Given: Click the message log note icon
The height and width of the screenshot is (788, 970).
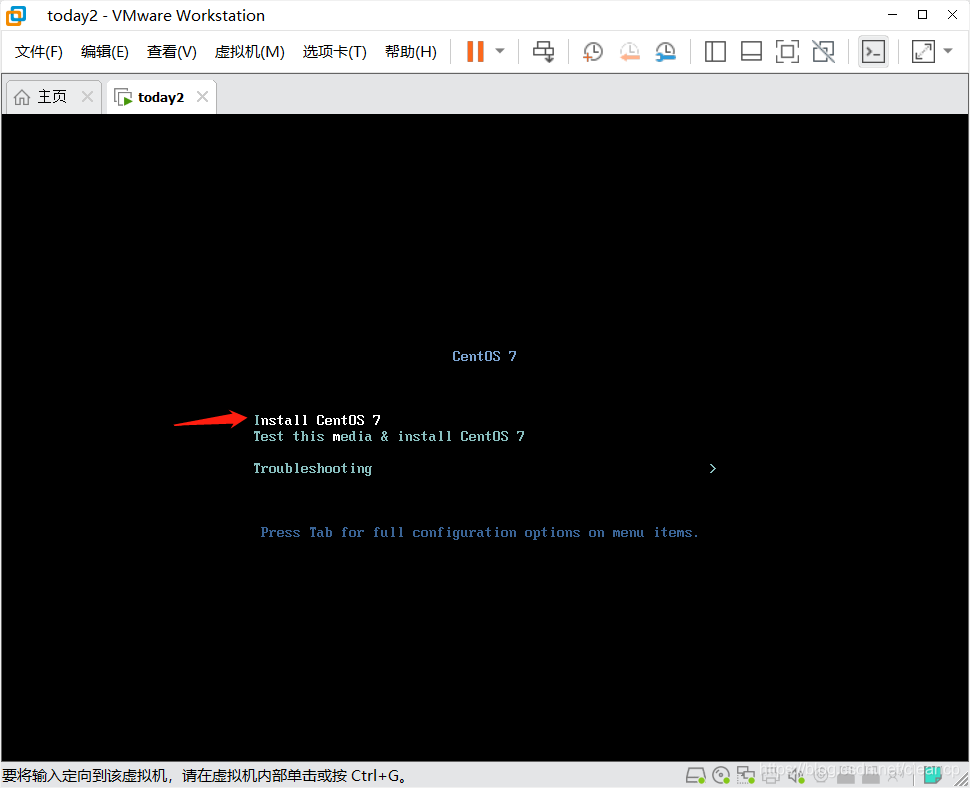Looking at the screenshot, I should pyautogui.click(x=932, y=774).
